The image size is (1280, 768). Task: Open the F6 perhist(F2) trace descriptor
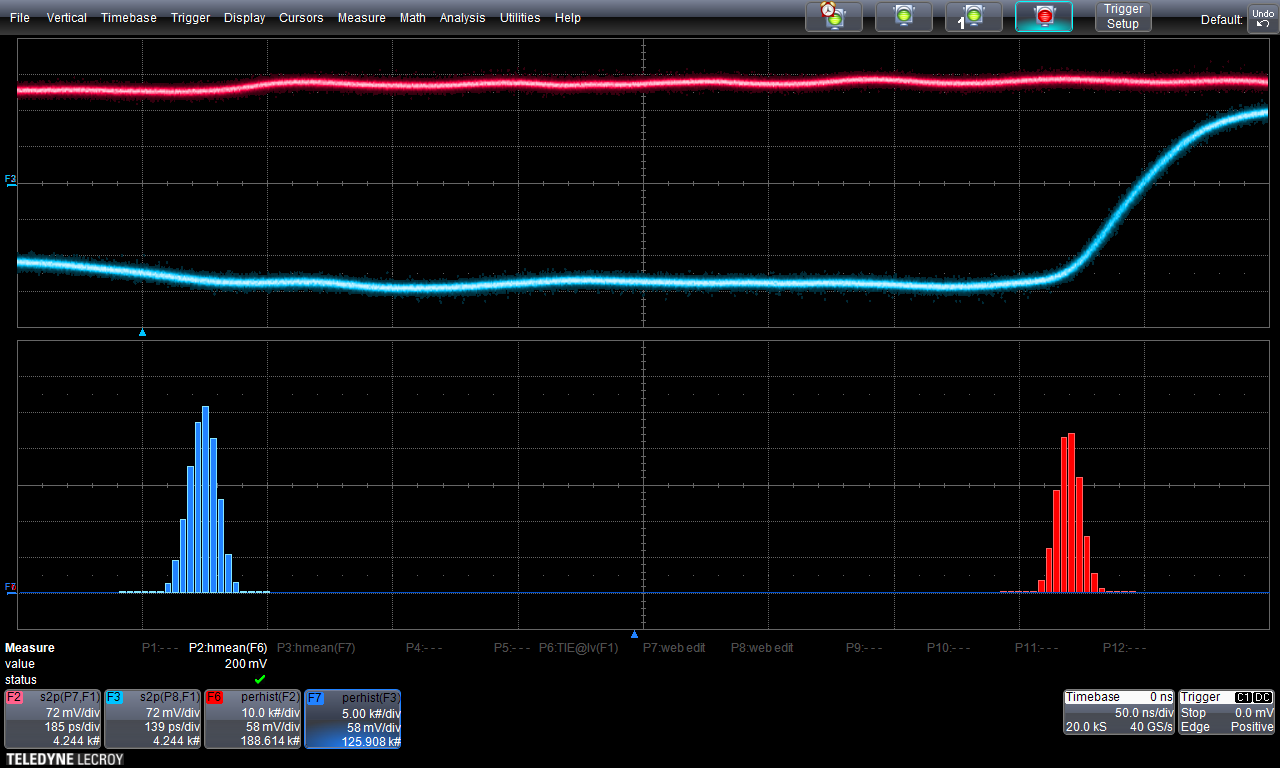pyautogui.click(x=253, y=718)
